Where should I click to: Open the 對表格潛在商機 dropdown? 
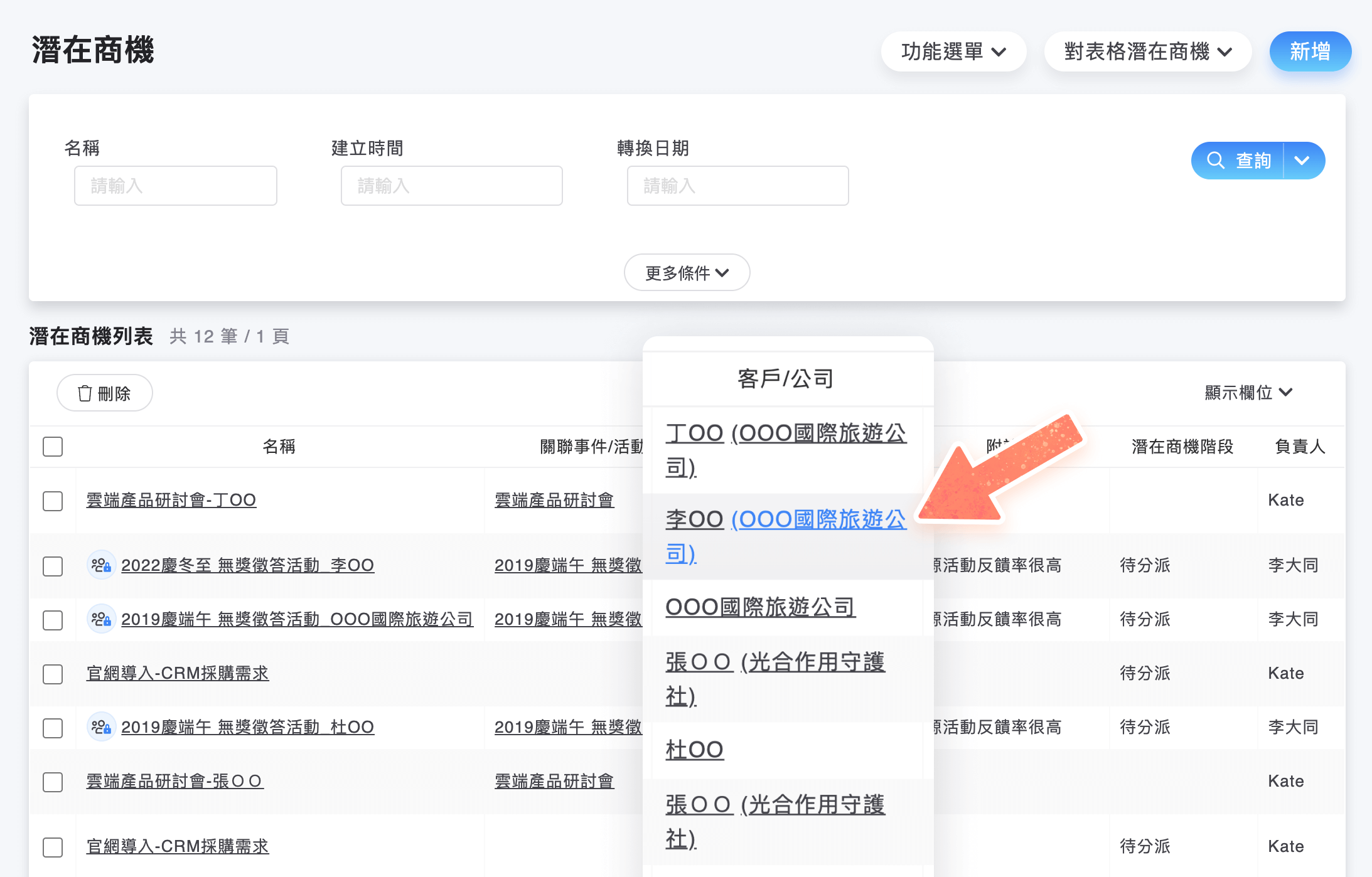tap(1147, 51)
